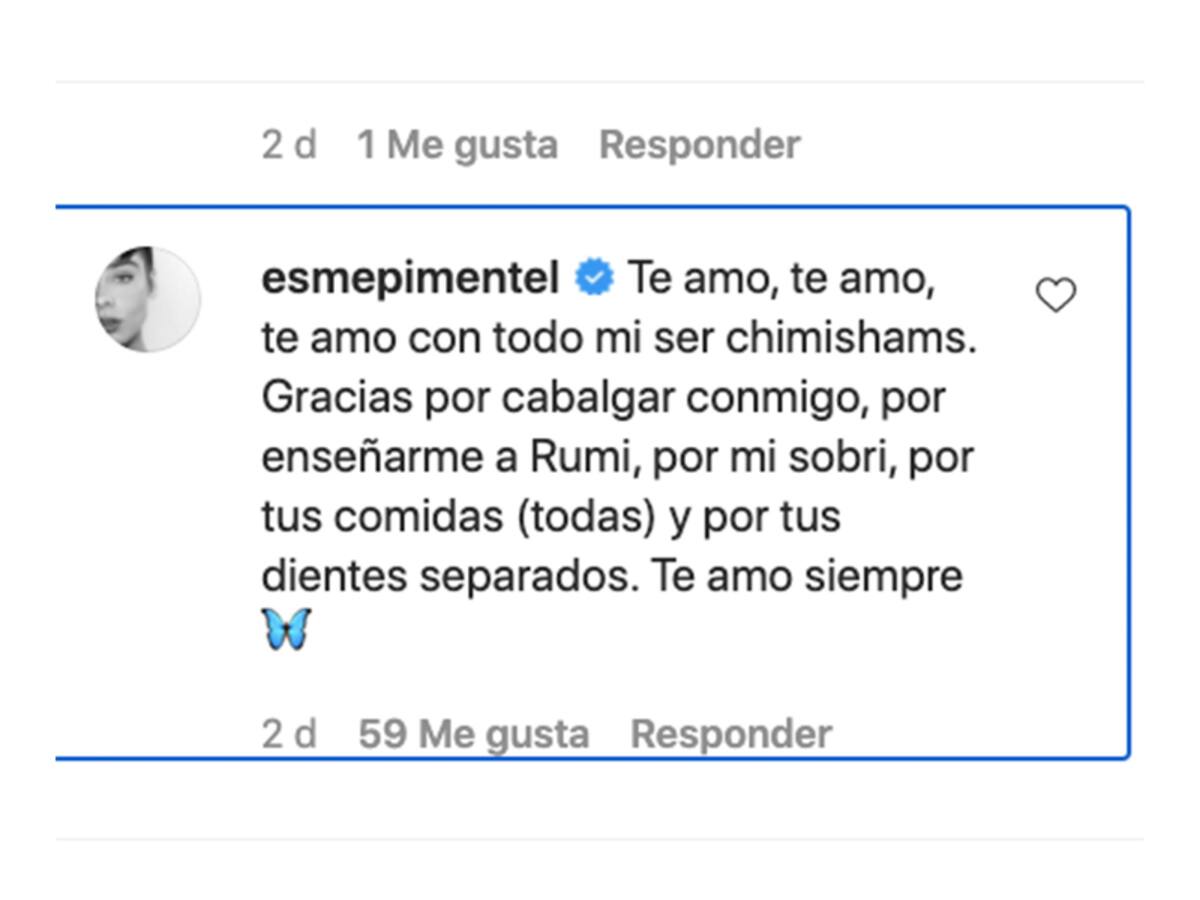Viewport: 1200px width, 900px height.
Task: Click the word "chimishams" in the comment
Action: pos(850,339)
